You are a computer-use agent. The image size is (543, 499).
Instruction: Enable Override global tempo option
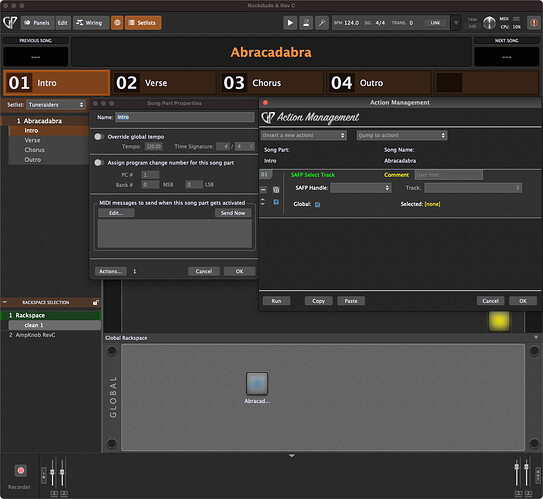98,137
